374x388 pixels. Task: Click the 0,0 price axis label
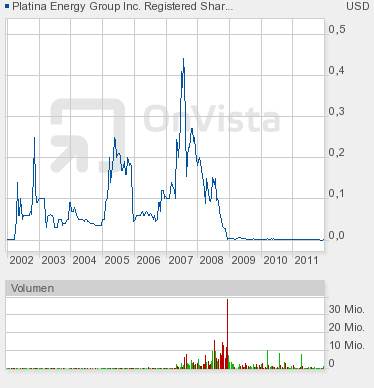(337, 235)
